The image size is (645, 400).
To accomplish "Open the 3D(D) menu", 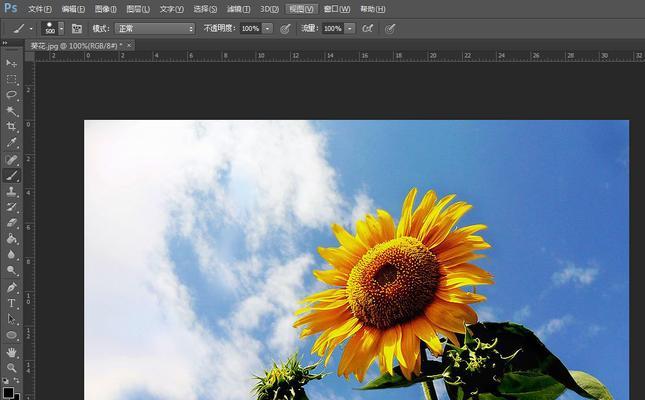I will 269,9.
